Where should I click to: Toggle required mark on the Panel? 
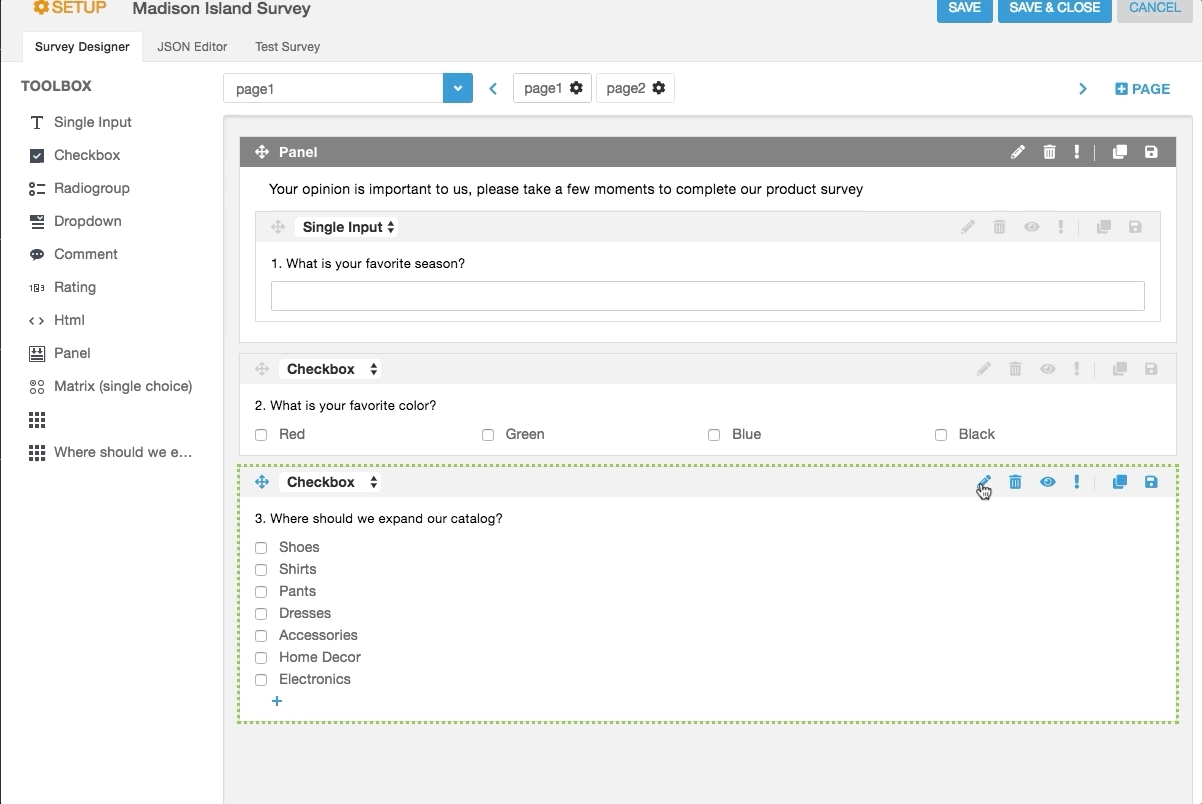point(1077,152)
